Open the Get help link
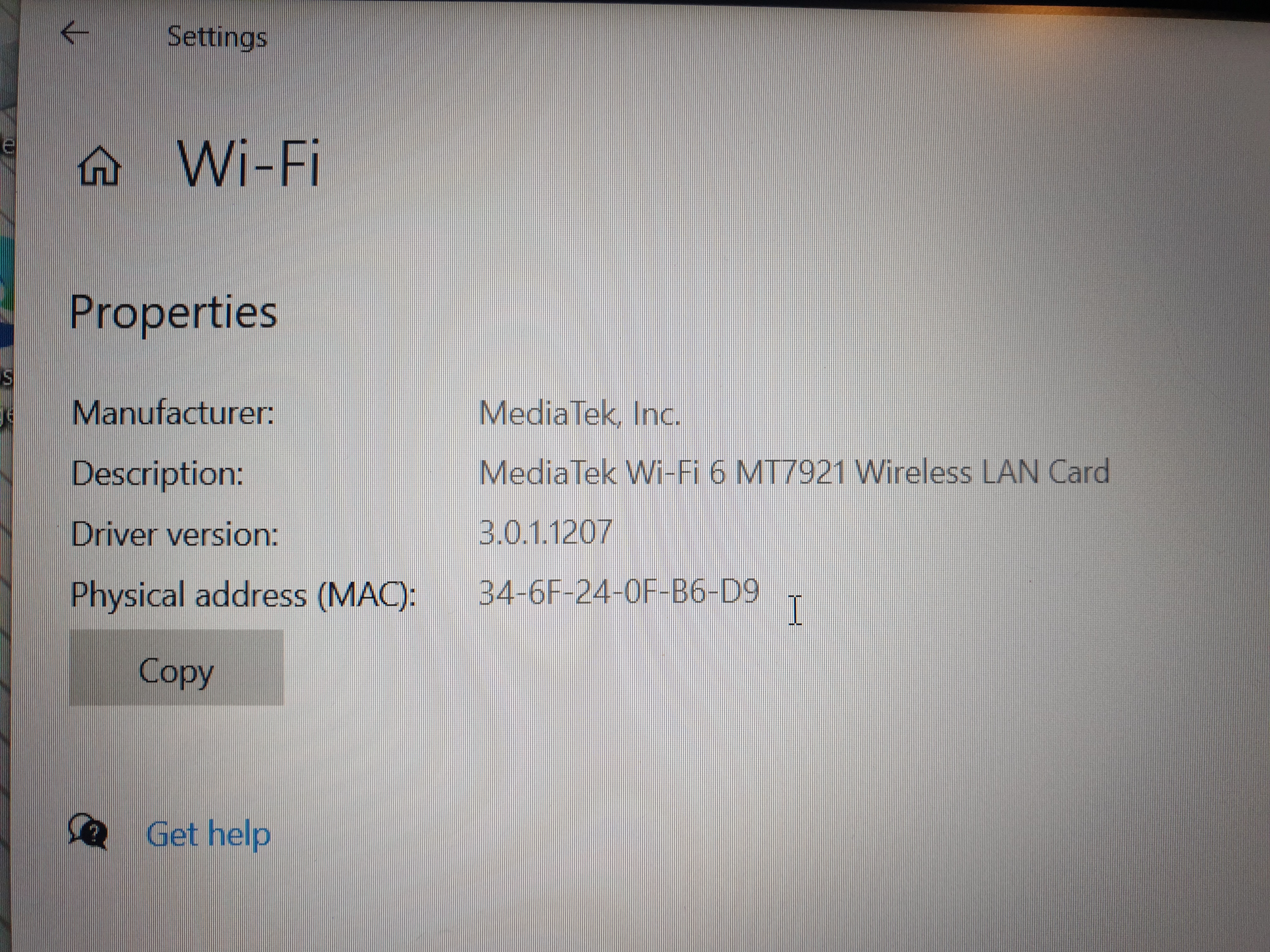 click(209, 834)
